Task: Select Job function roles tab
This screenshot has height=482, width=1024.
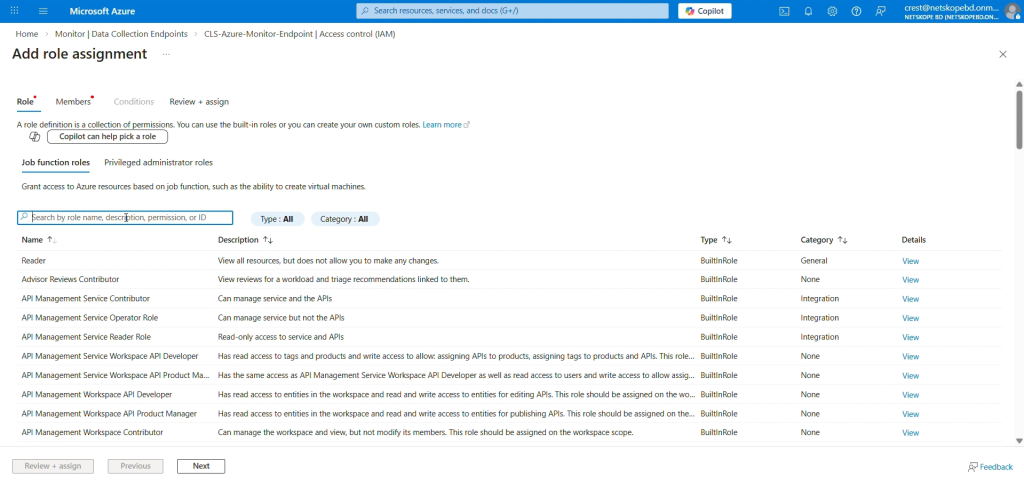Action: click(56, 163)
